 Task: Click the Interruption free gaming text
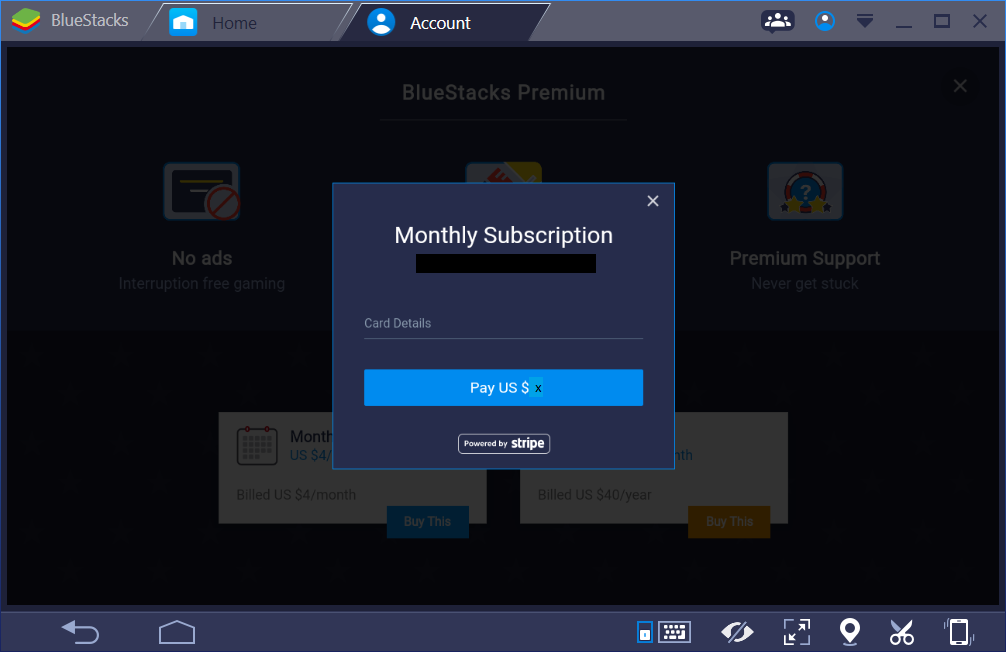(201, 284)
